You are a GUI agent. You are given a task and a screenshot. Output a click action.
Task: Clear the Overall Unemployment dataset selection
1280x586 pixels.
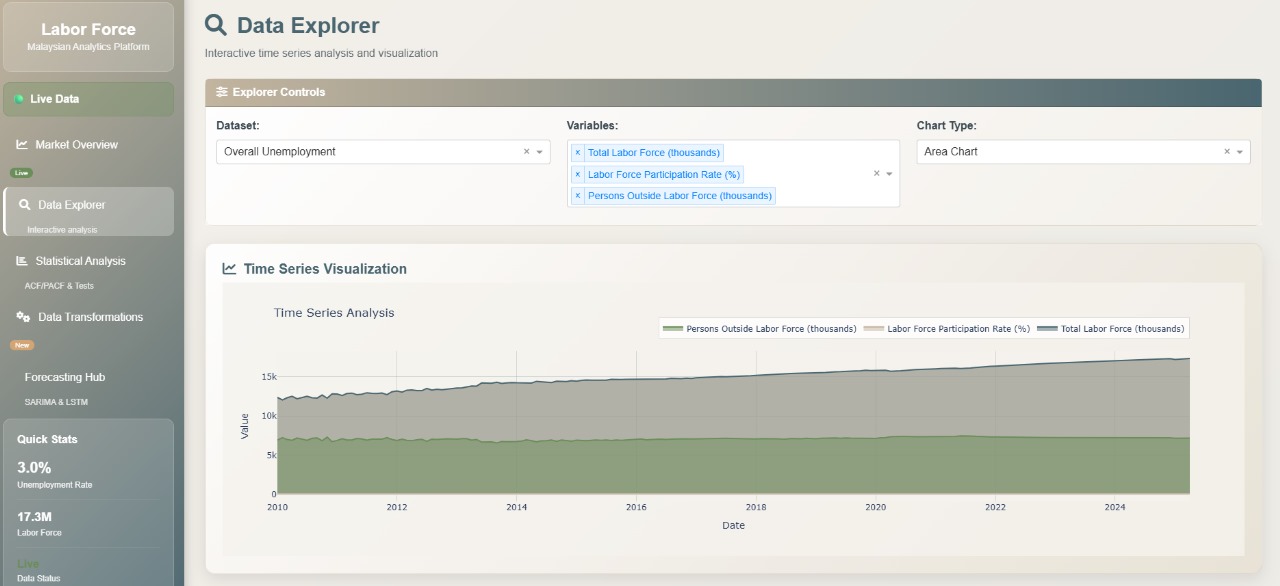tap(527, 152)
